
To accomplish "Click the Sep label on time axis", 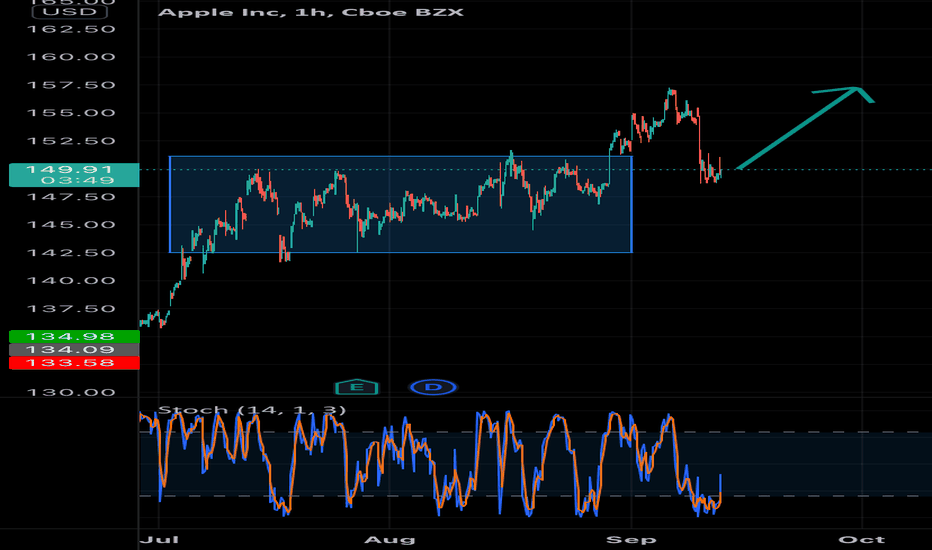I will (x=631, y=539).
